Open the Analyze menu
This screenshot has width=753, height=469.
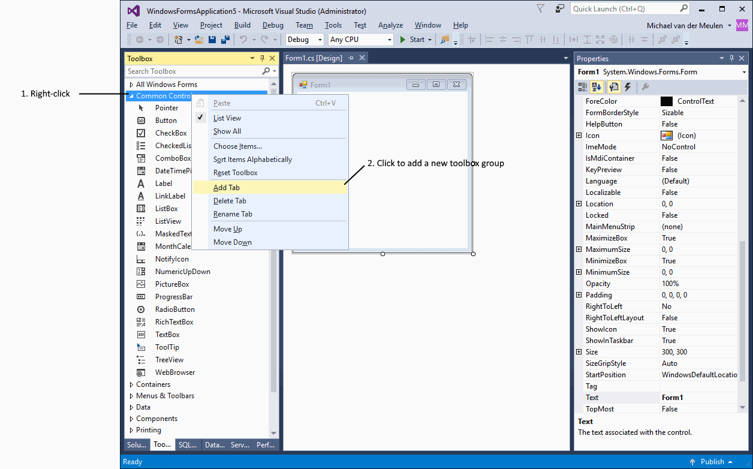click(390, 25)
